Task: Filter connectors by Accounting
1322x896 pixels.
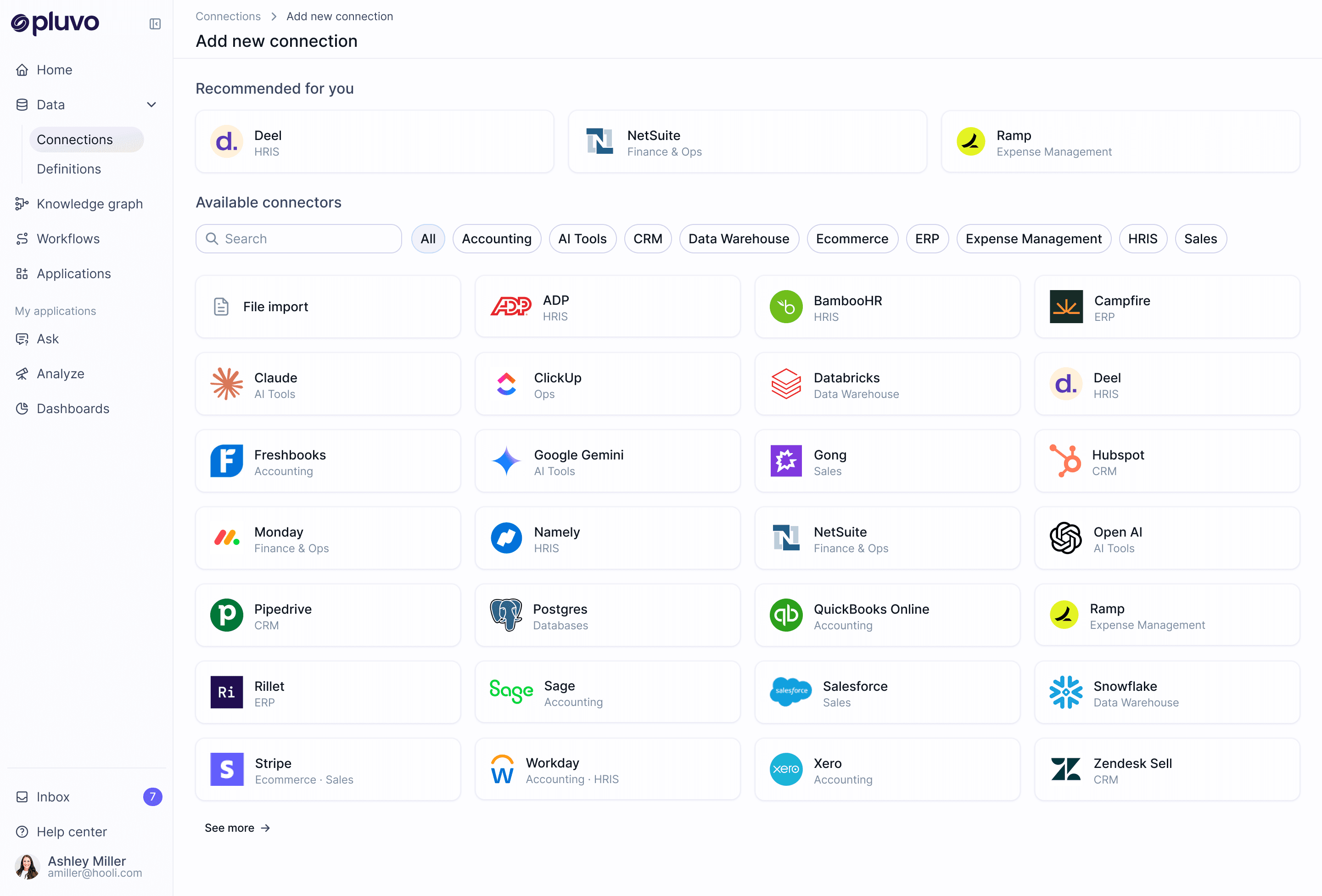Action: click(497, 239)
